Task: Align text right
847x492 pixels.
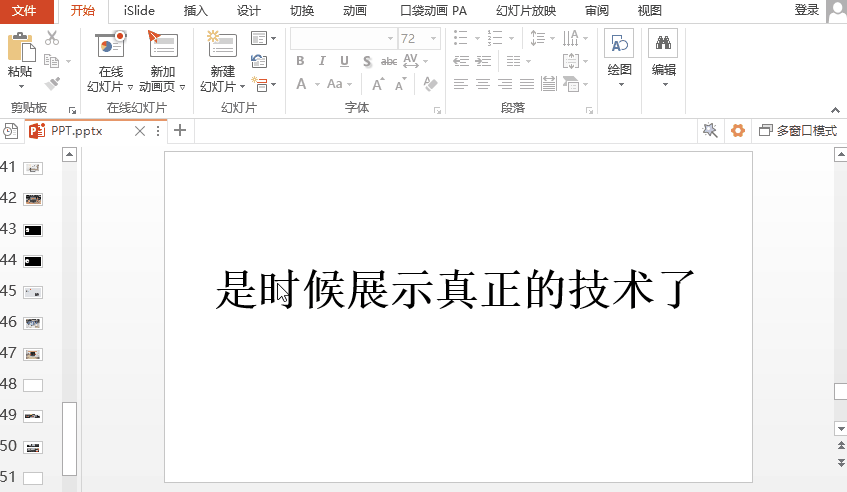Action: pyautogui.click(x=505, y=84)
